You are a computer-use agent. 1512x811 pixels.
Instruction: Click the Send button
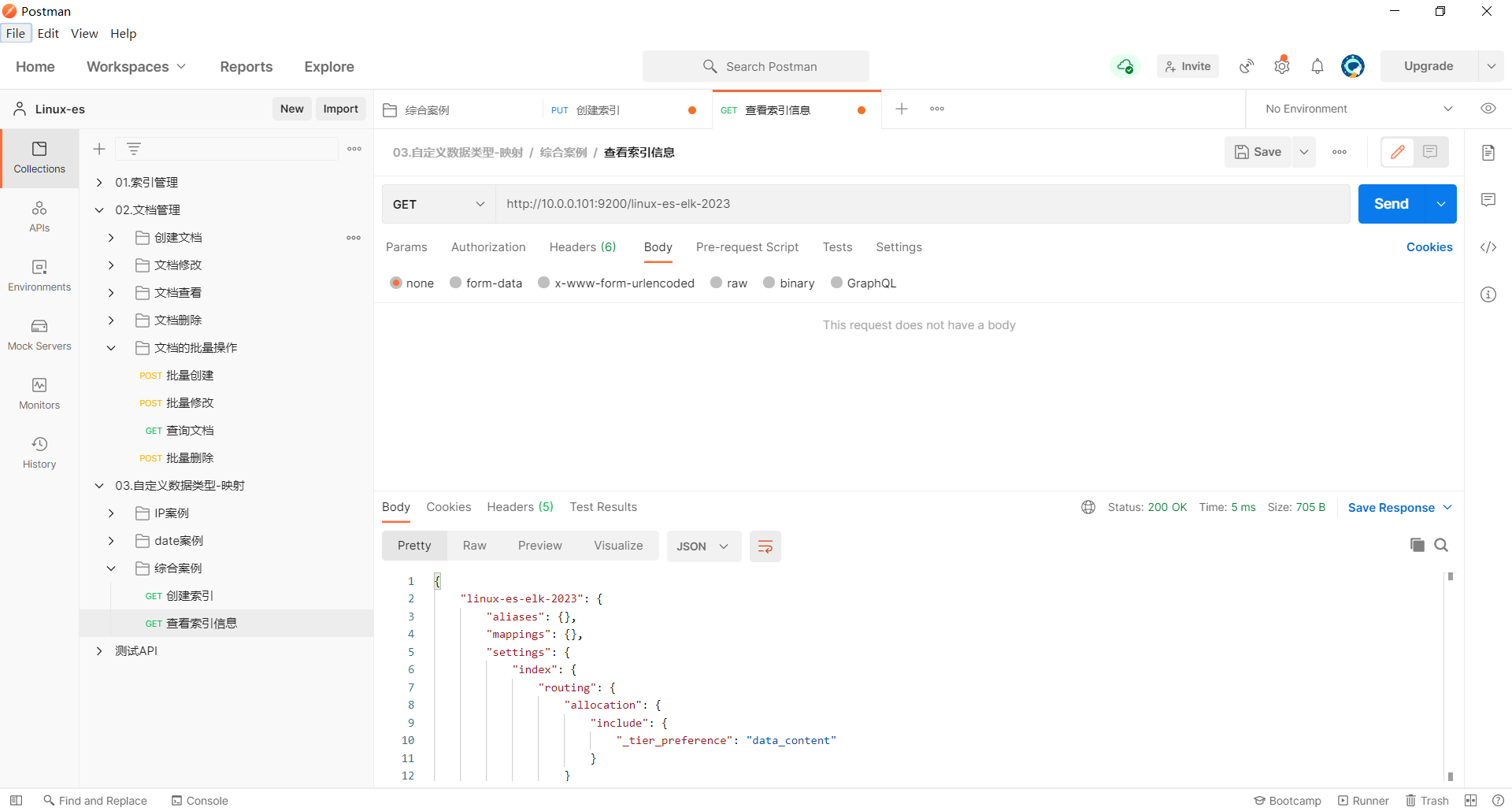1391,203
